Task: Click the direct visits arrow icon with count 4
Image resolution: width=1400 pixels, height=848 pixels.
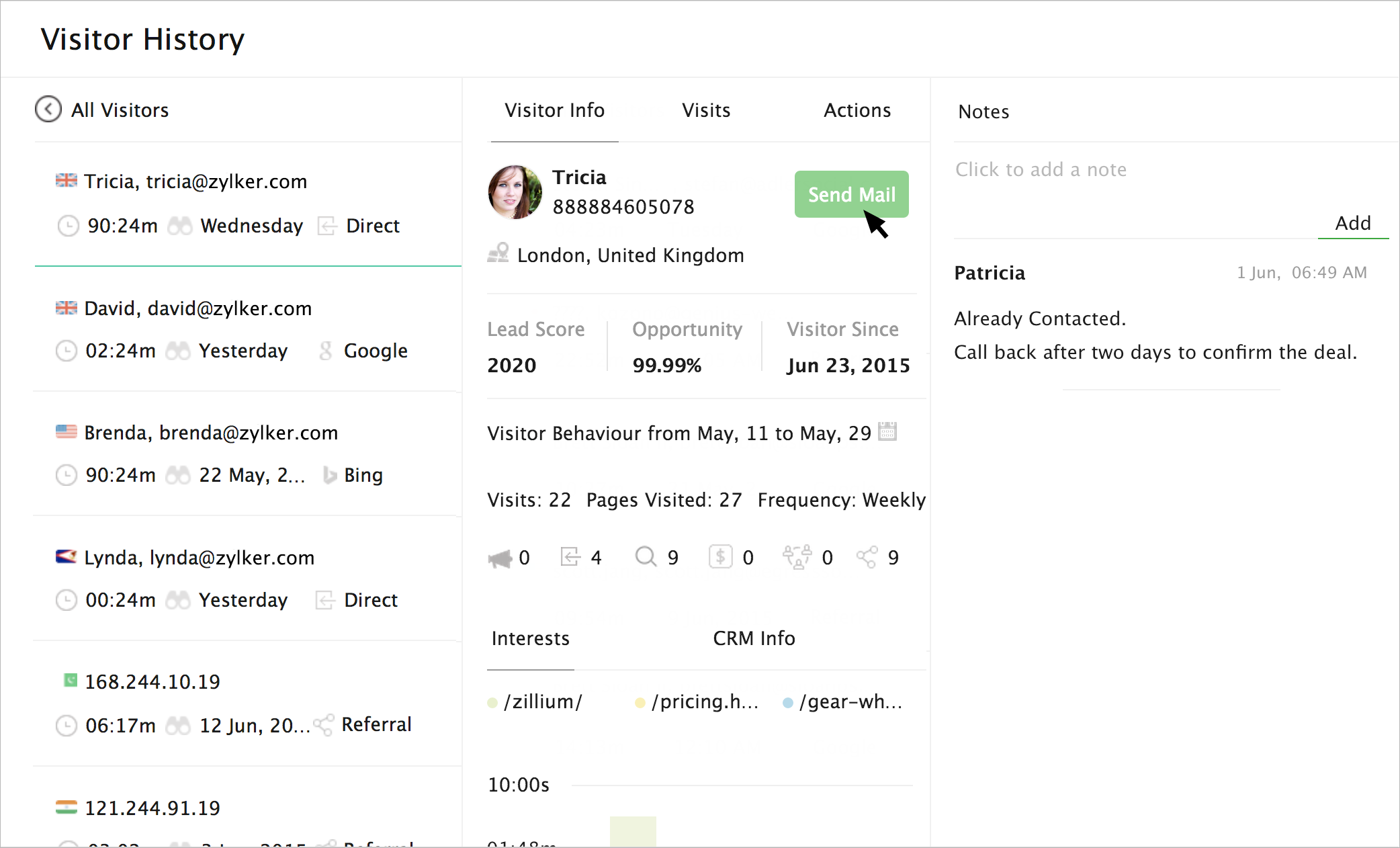Action: click(570, 557)
